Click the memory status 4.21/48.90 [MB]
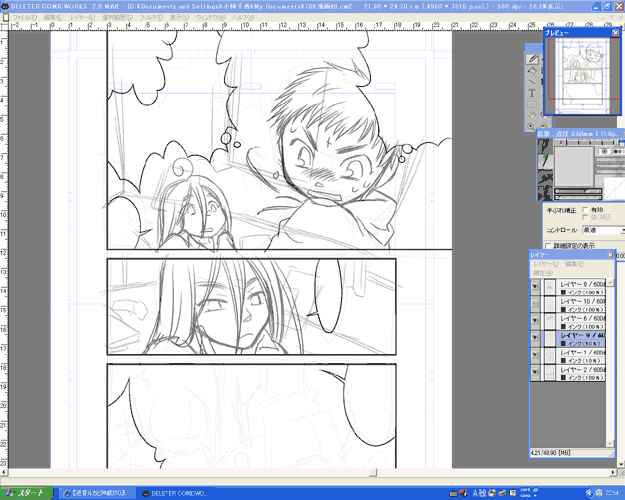The width and height of the screenshot is (625, 500). click(550, 453)
